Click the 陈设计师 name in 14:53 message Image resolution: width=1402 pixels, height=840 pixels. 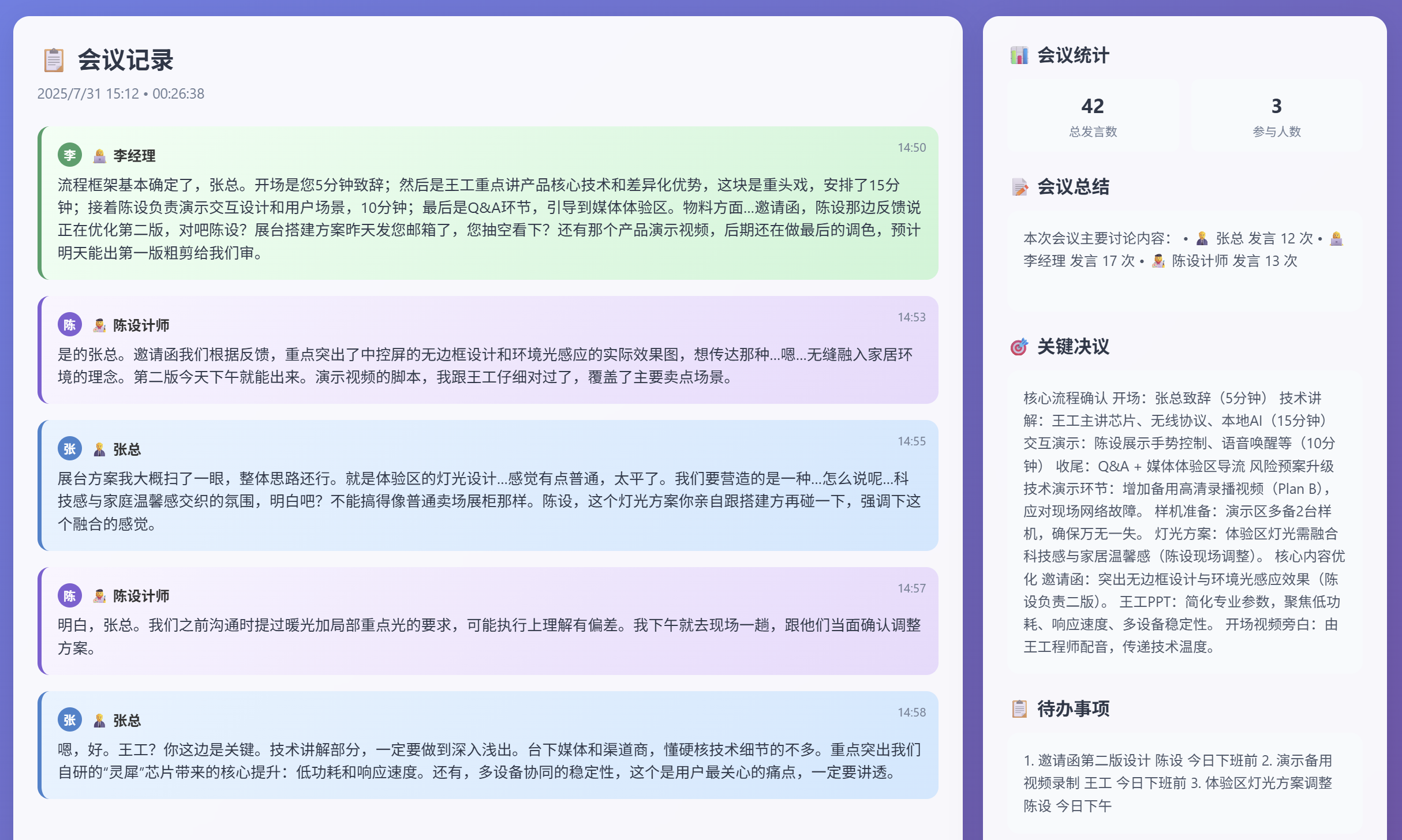(141, 325)
